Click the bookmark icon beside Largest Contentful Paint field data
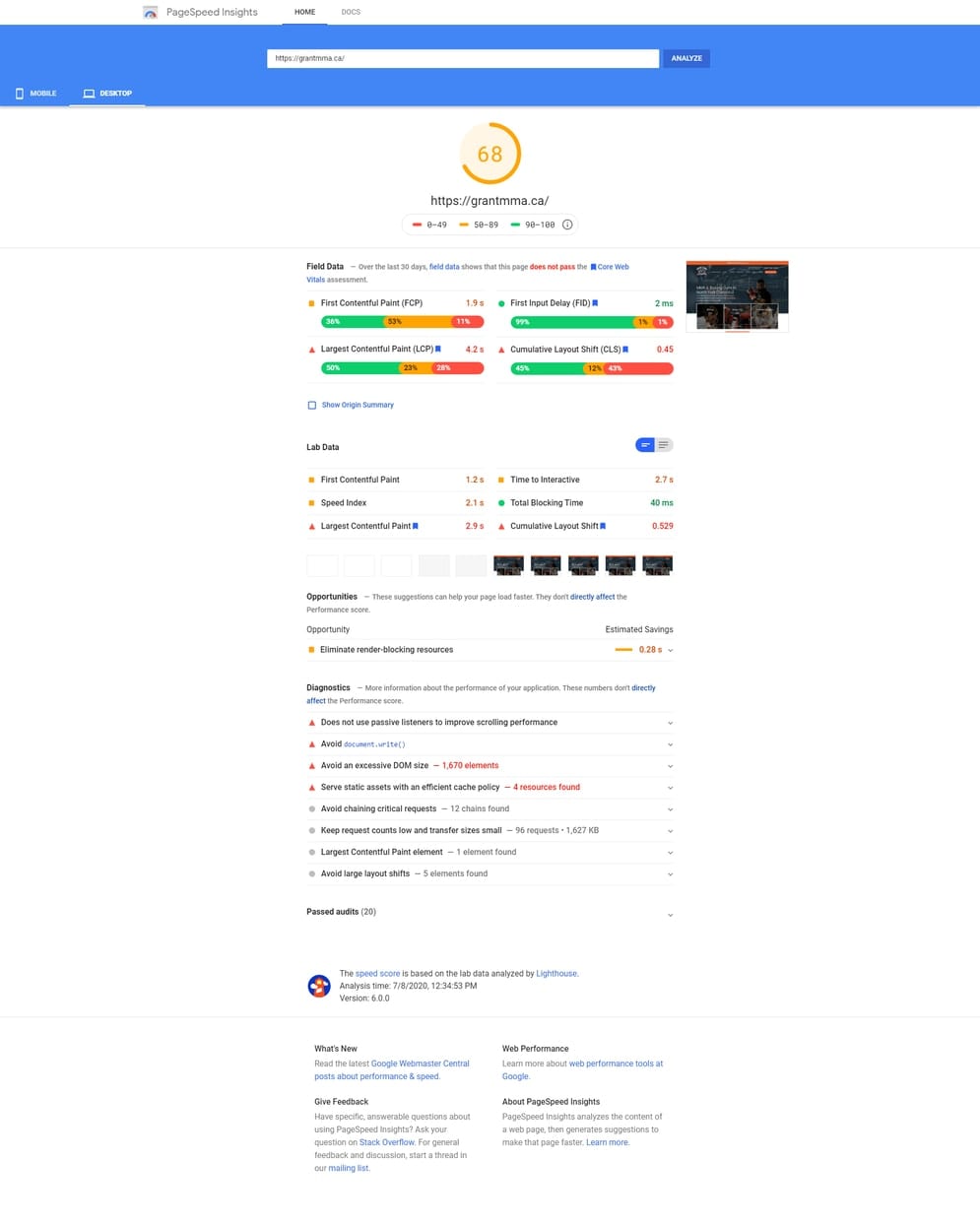The height and width of the screenshot is (1224, 980). click(438, 350)
